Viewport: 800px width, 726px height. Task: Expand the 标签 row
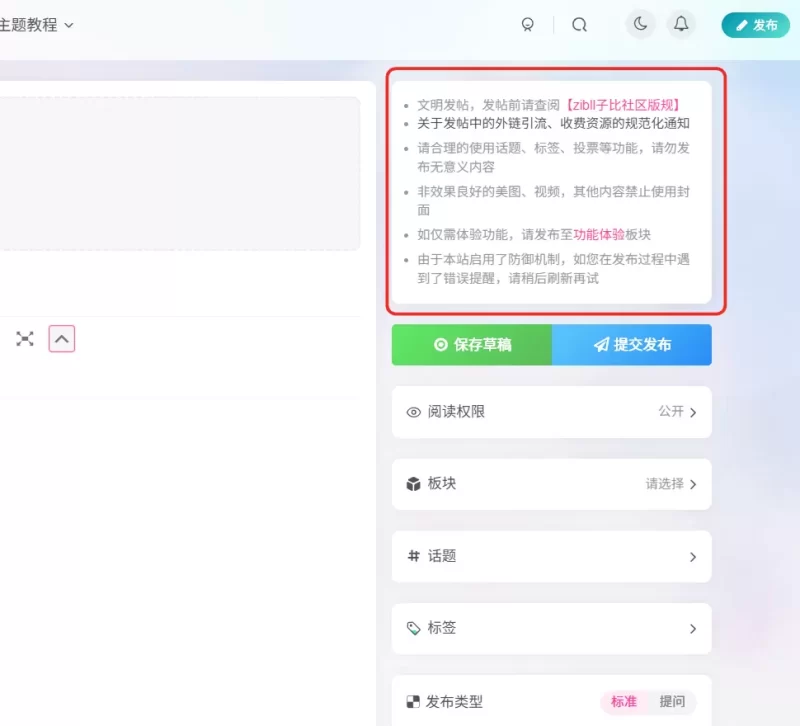(552, 628)
